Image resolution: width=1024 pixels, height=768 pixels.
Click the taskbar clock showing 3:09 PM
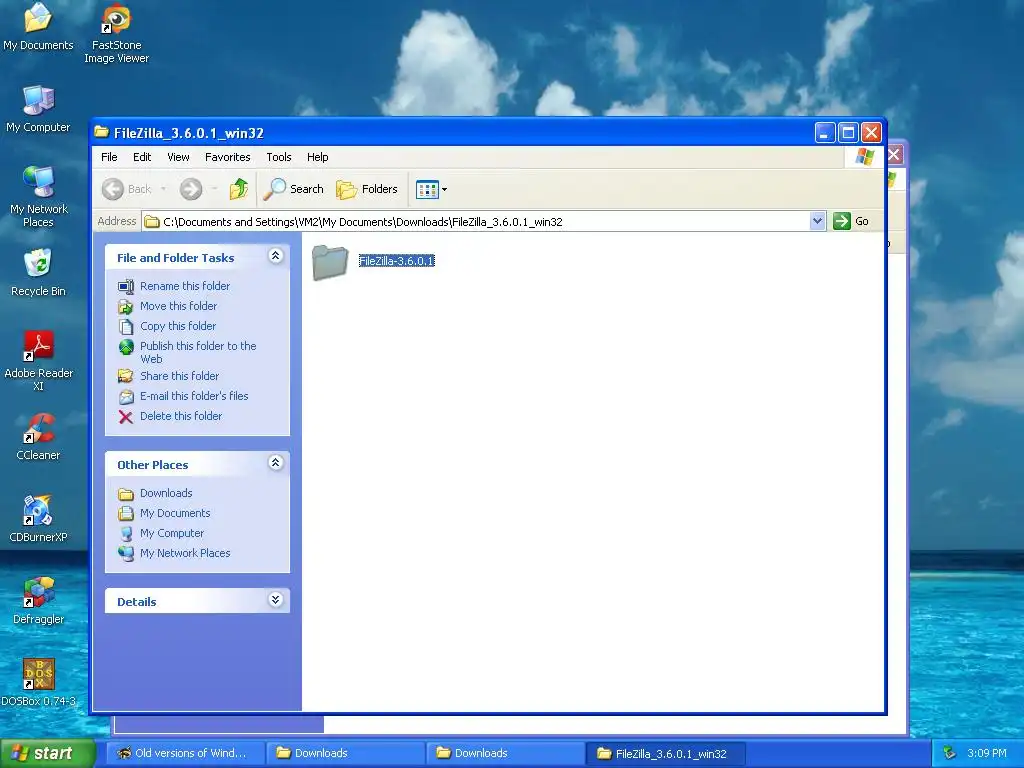(986, 753)
